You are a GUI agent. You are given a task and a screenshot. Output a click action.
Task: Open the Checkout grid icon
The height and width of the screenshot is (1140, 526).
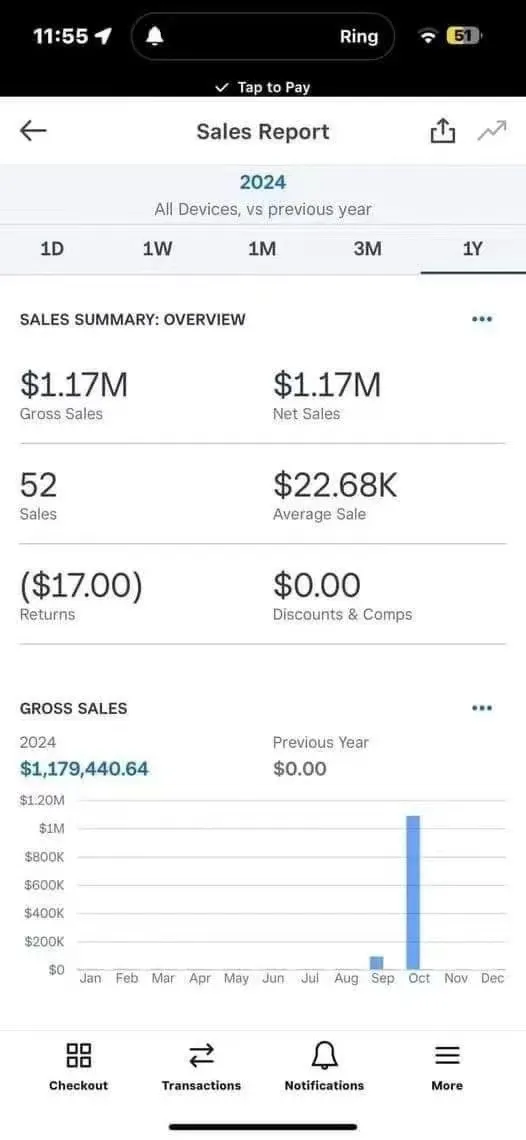[79, 1055]
